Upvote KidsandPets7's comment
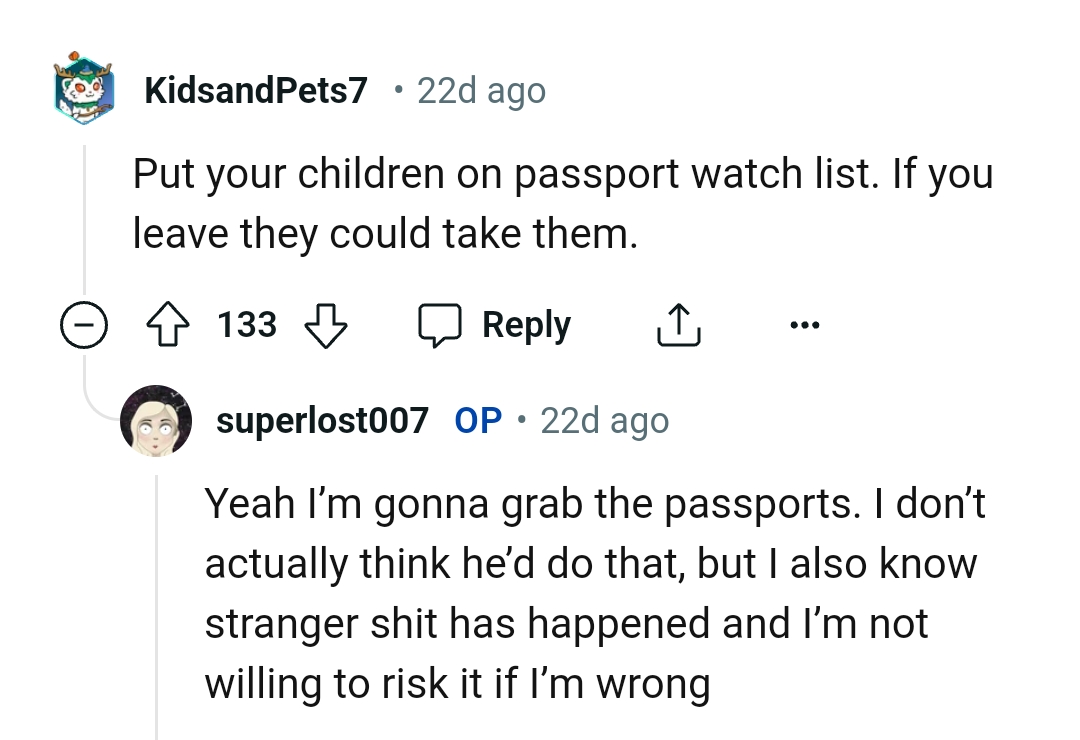This screenshot has width=1080, height=740. 170,324
